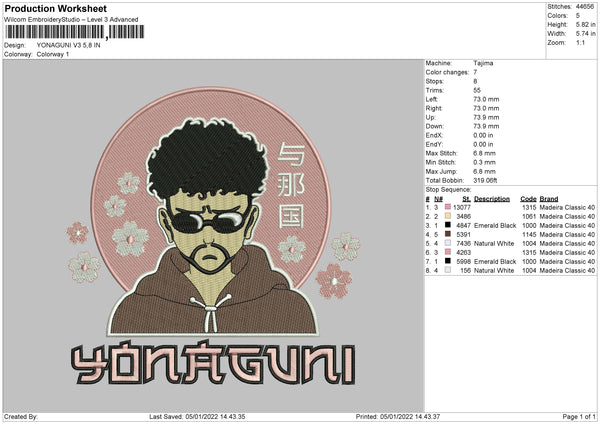Click 'Natural White' description in row 5

pyautogui.click(x=494, y=243)
